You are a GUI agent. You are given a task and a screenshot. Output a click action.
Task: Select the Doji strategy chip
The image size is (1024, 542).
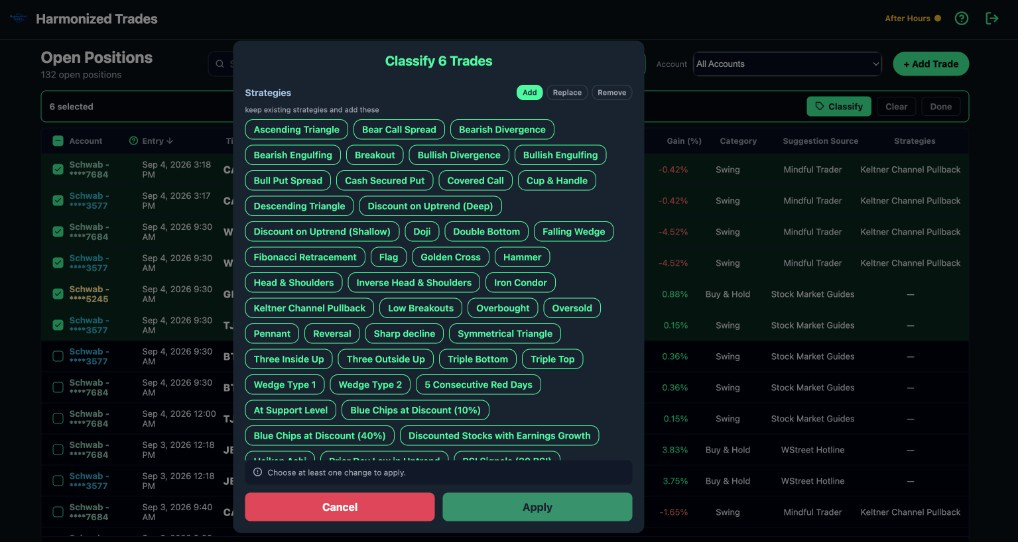(x=422, y=231)
